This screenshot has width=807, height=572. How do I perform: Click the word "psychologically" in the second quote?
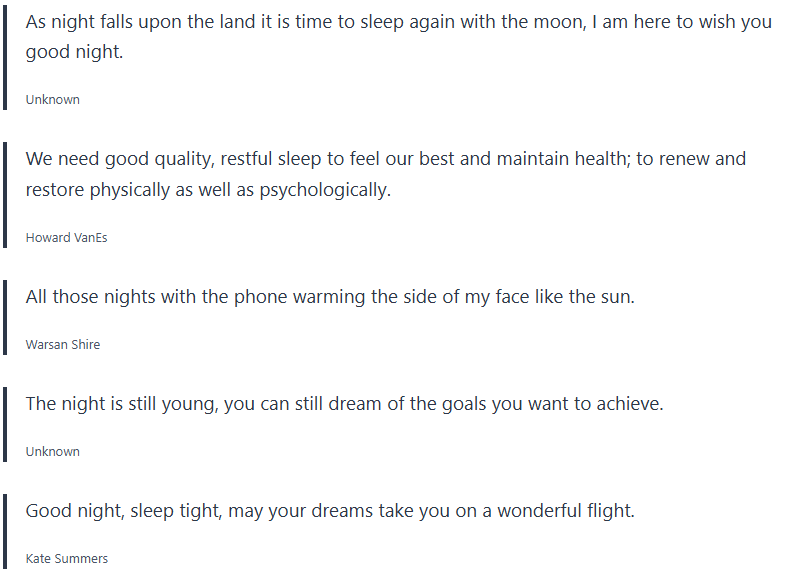pyautogui.click(x=324, y=190)
